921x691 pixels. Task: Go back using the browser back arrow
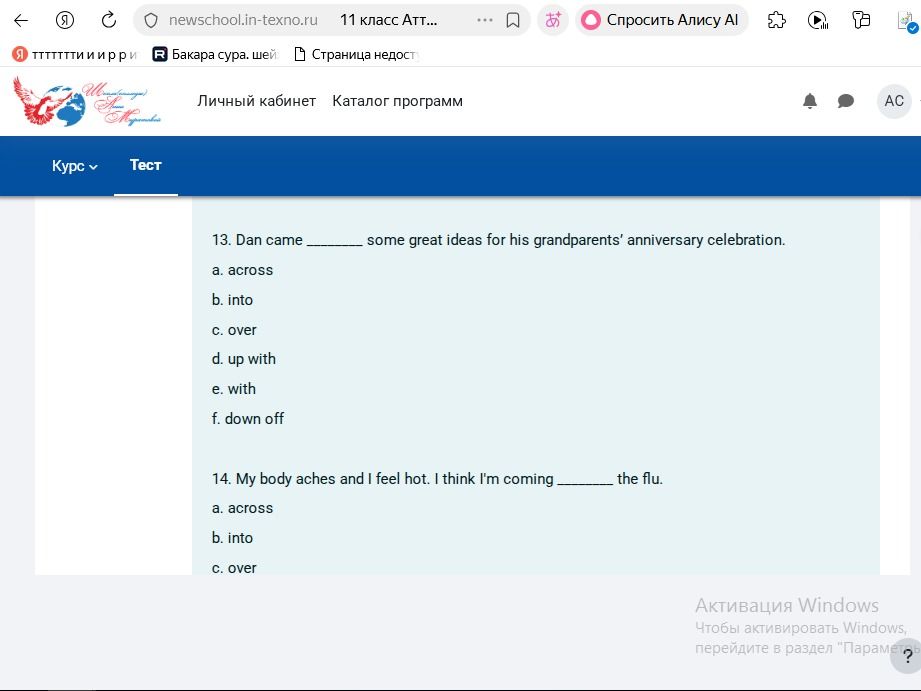[x=21, y=21]
